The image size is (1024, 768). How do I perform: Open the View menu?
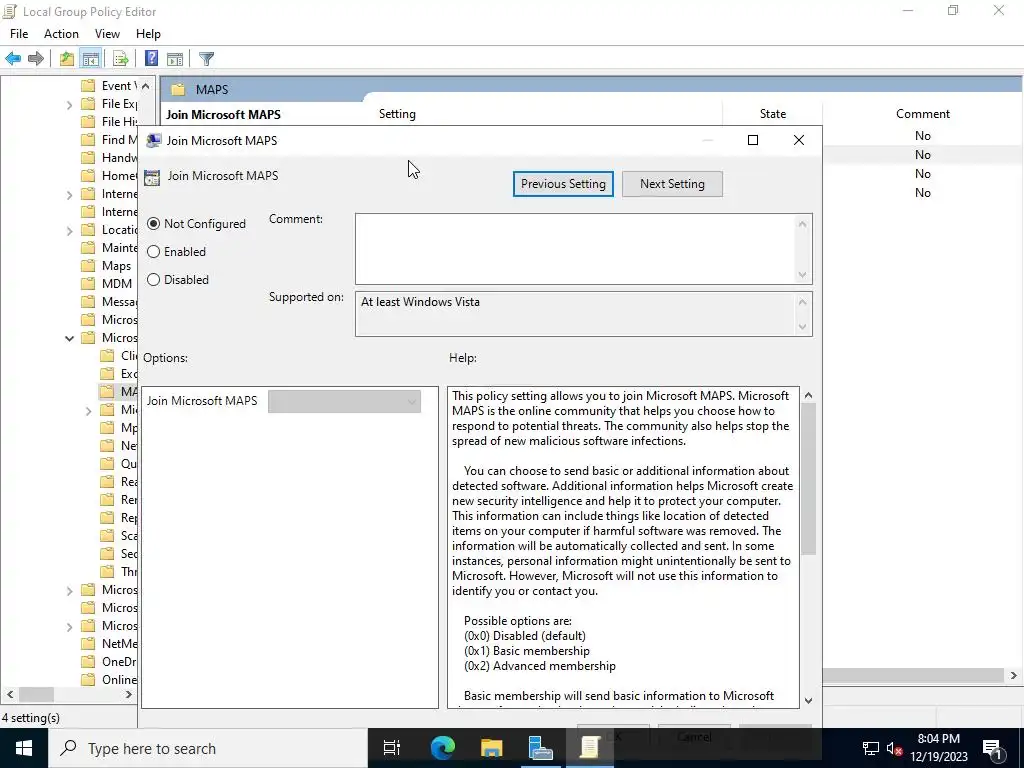pyautogui.click(x=107, y=34)
